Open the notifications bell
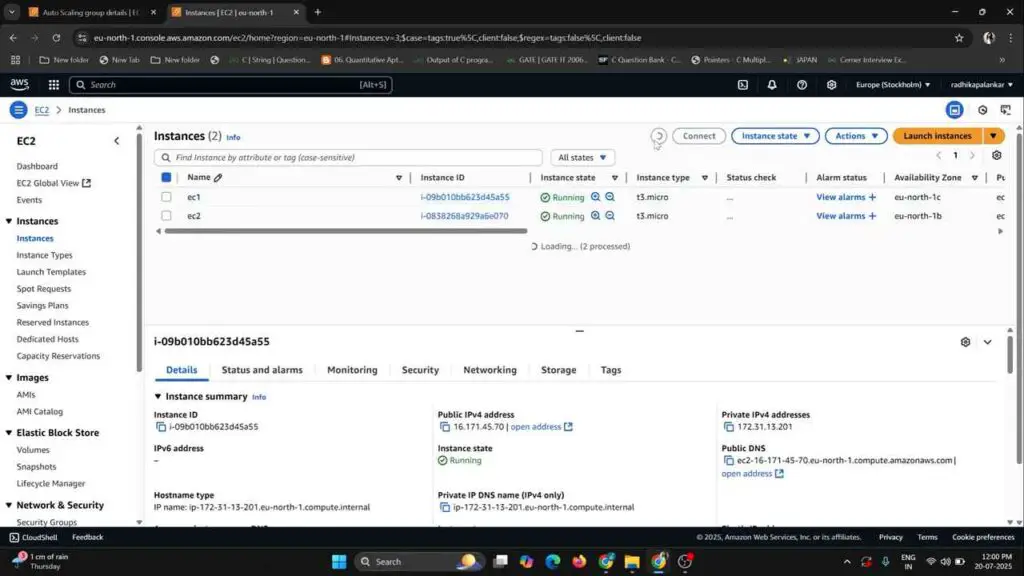Viewport: 1024px width, 576px height. click(772, 85)
